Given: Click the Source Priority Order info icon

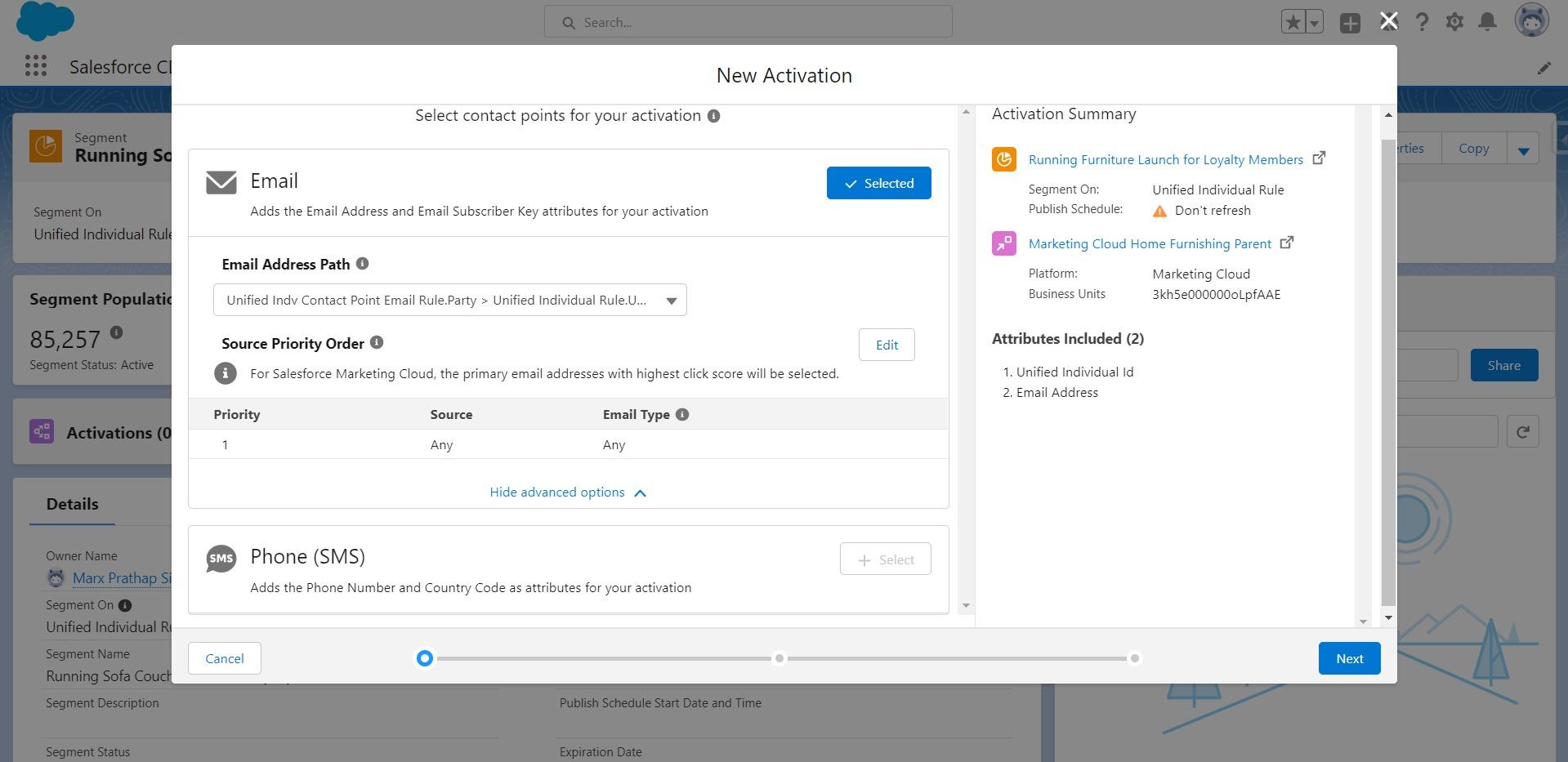Looking at the screenshot, I should pyautogui.click(x=377, y=342).
